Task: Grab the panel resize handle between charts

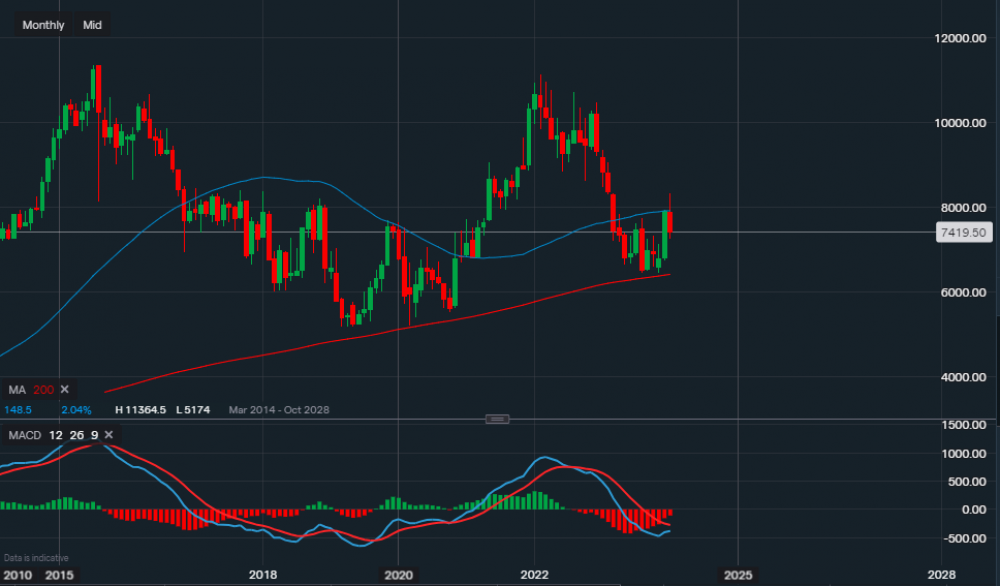Action: tap(498, 418)
